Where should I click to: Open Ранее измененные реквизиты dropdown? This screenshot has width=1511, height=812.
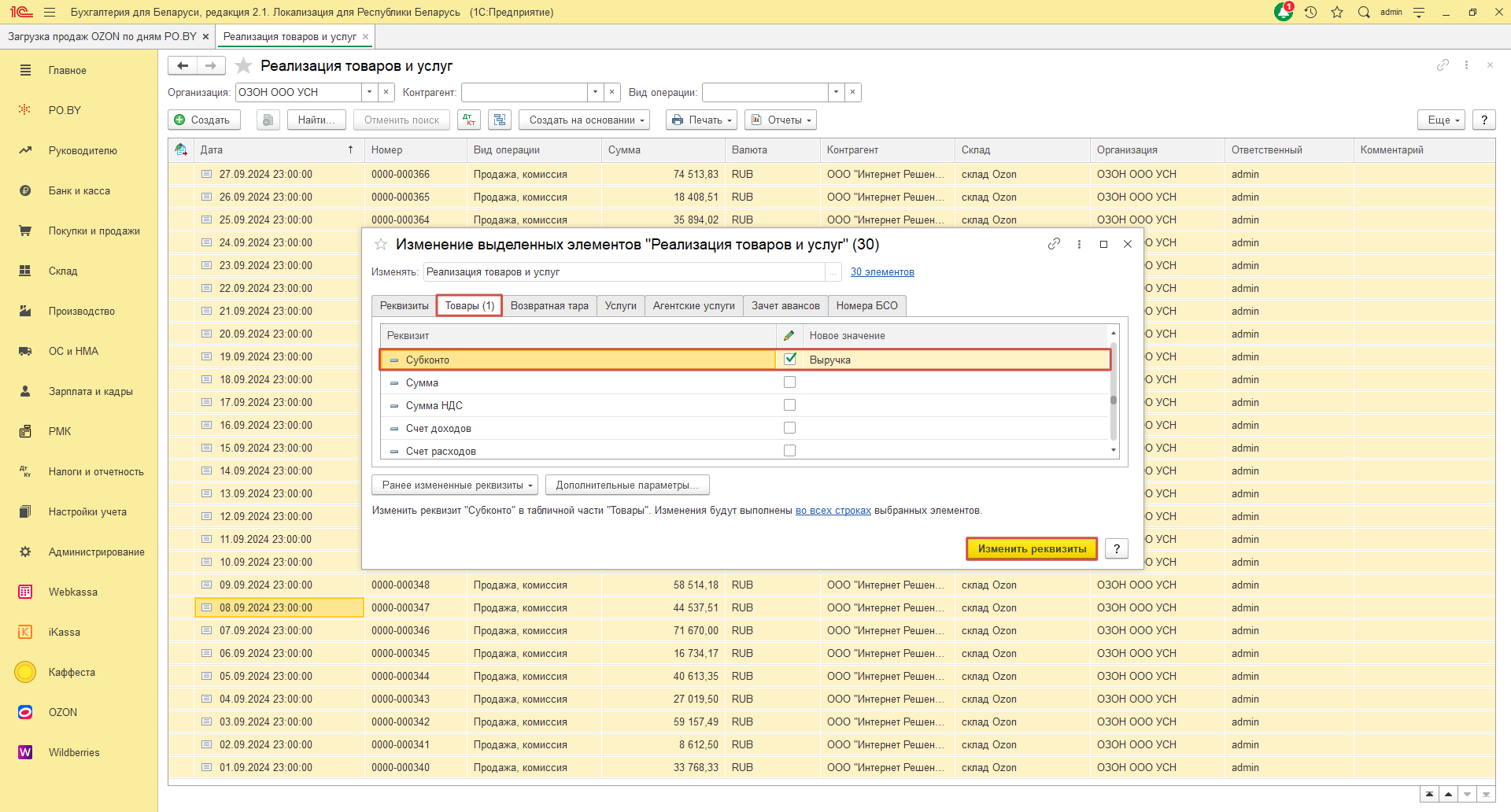pos(455,485)
